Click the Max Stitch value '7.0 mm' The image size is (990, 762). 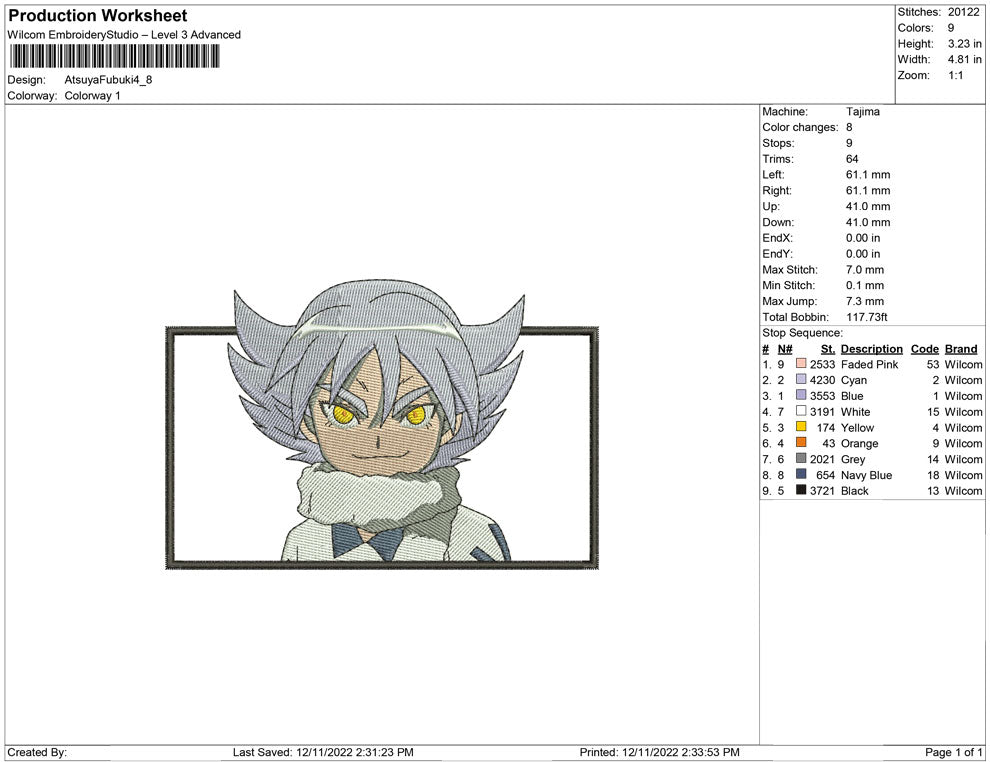(x=865, y=270)
